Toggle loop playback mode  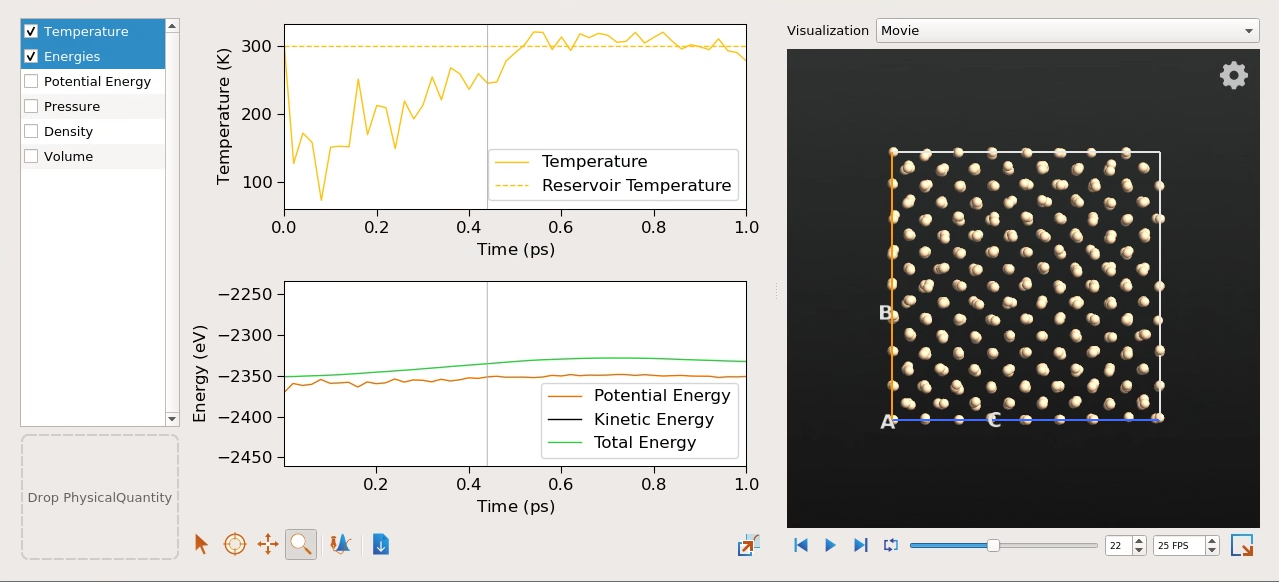891,545
